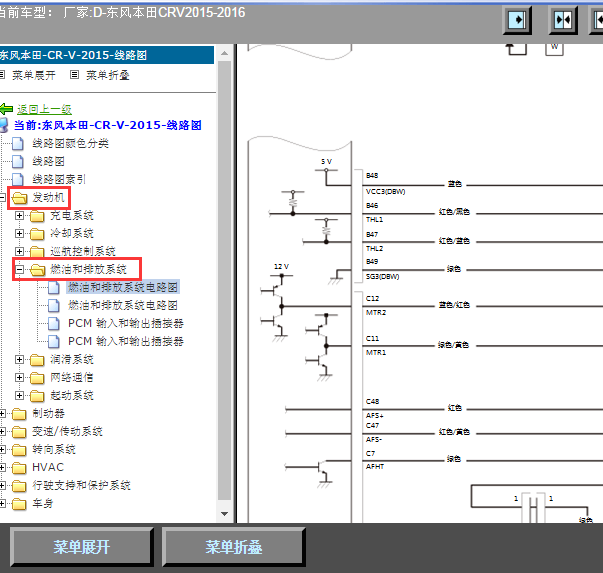The width and height of the screenshot is (603, 573).
Task: Select highlighted 燃油和排放系统电路图 entry
Action: (x=123, y=287)
